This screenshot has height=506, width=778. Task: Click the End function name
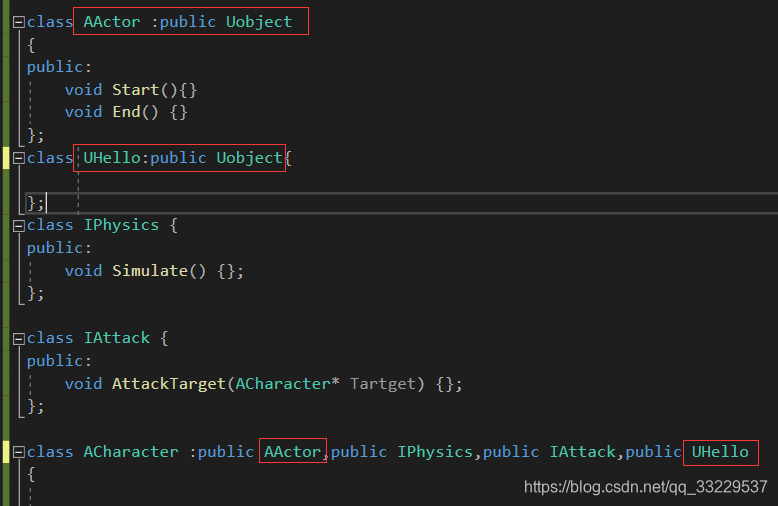click(127, 112)
